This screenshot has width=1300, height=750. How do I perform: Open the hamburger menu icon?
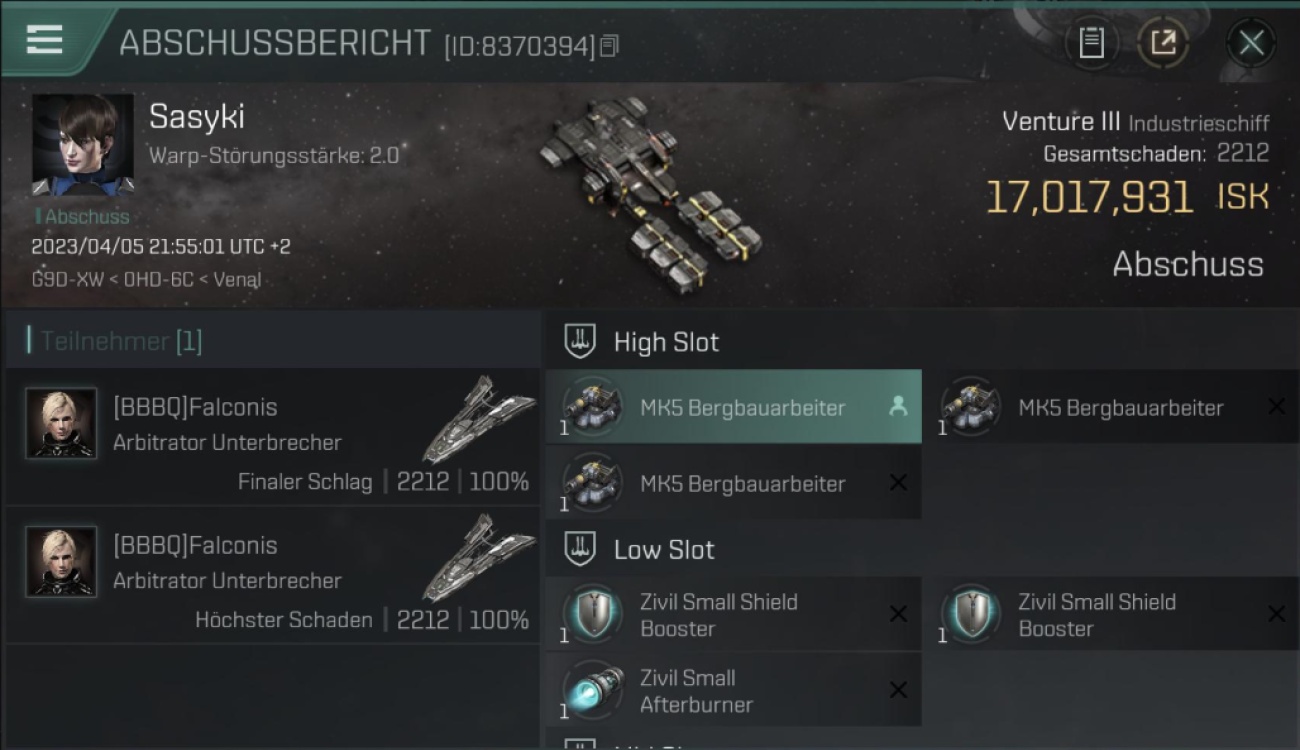click(44, 40)
